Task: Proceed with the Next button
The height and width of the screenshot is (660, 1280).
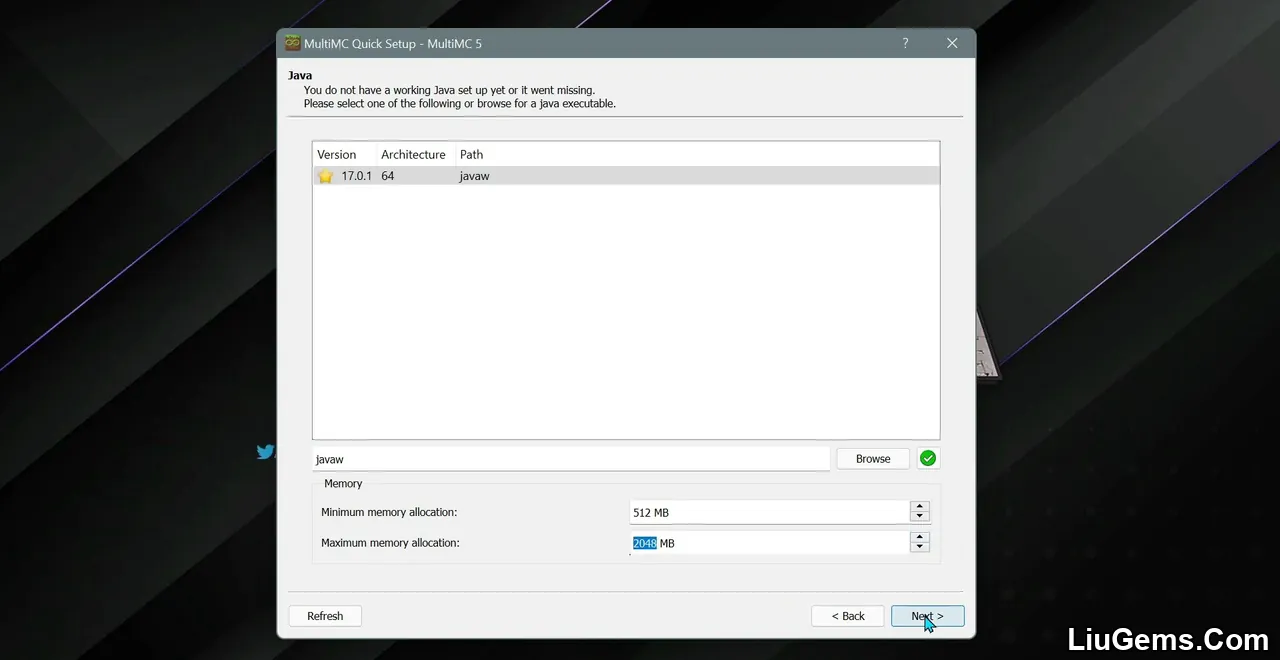Action: [928, 616]
